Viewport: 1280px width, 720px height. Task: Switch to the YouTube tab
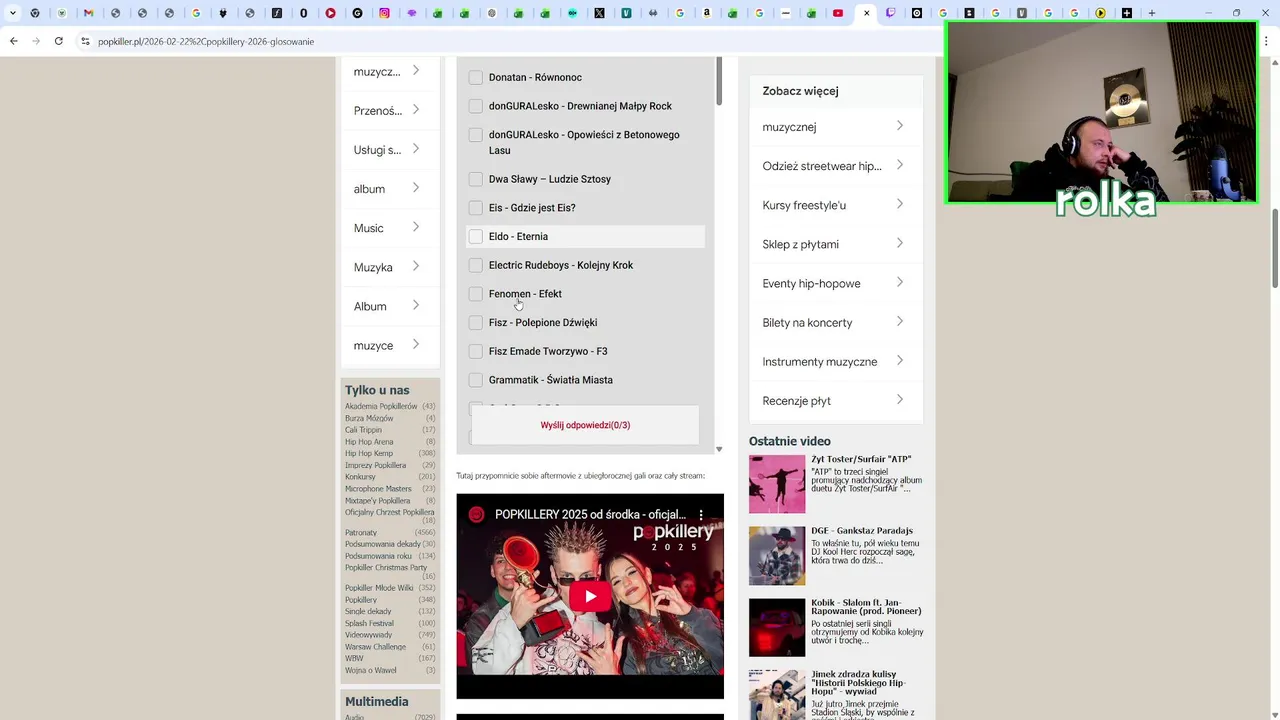(x=838, y=13)
